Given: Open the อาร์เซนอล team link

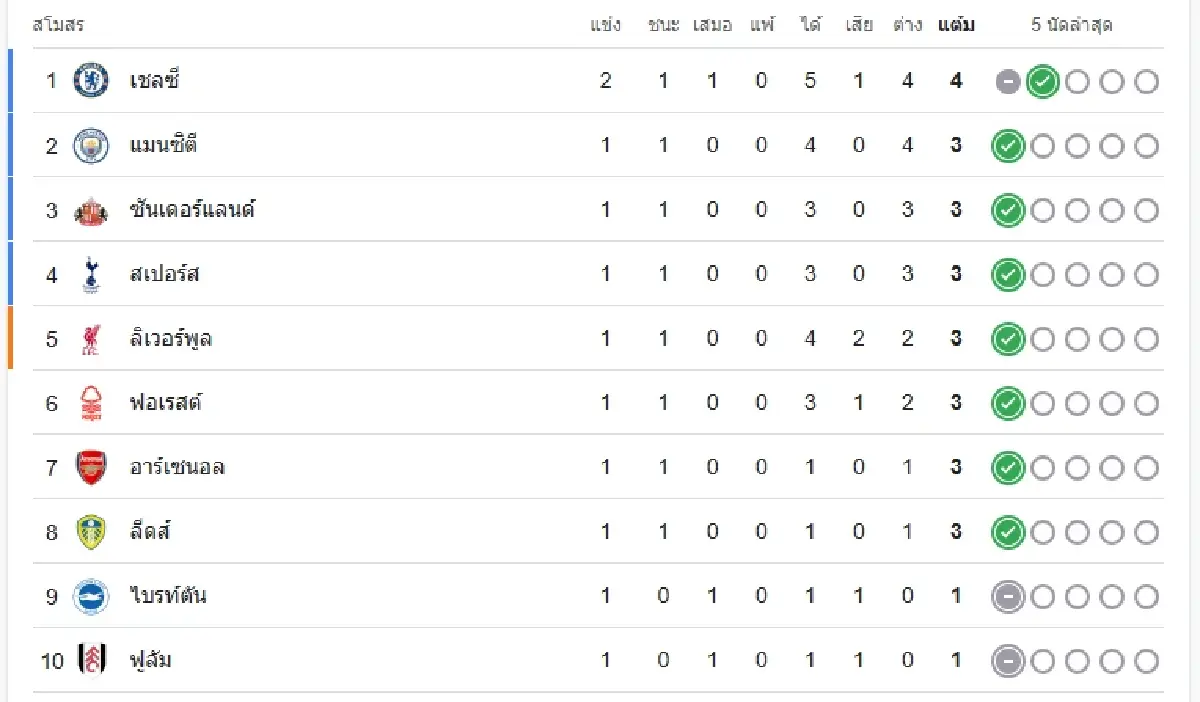Looking at the screenshot, I should [177, 468].
